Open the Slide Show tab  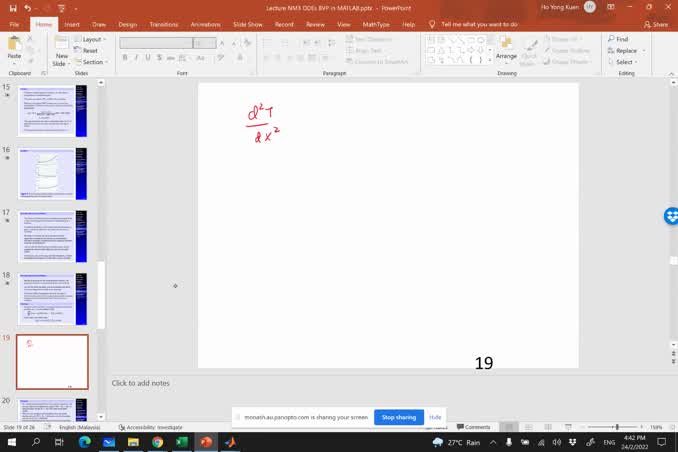[247, 25]
